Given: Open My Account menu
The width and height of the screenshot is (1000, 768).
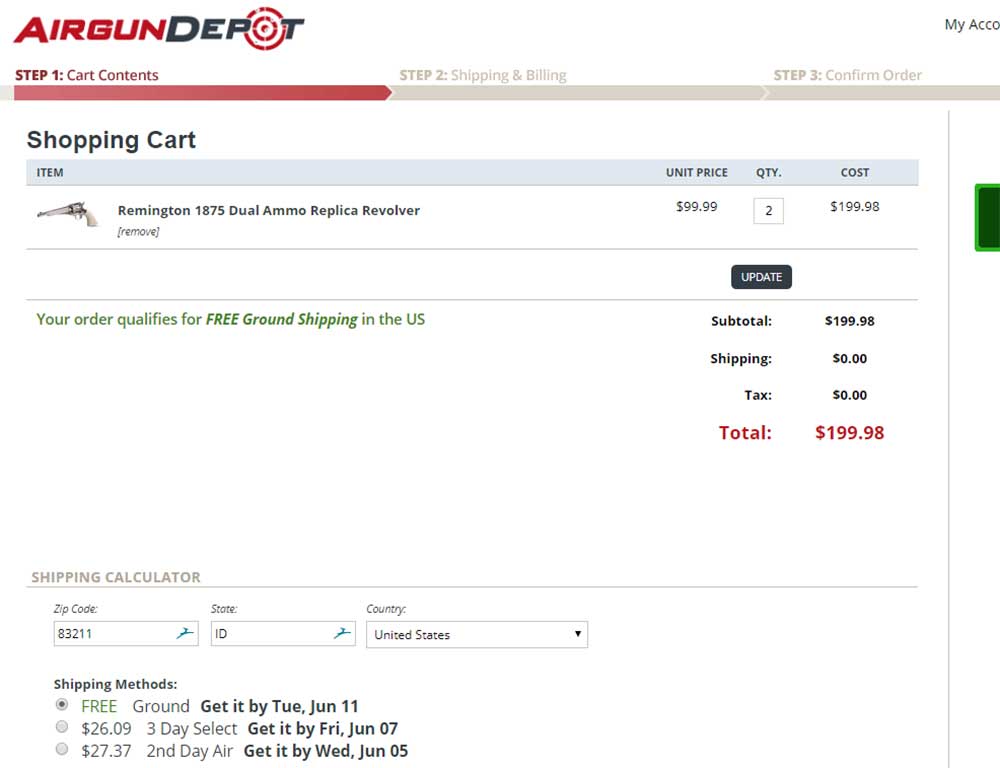Looking at the screenshot, I should tap(972, 25).
